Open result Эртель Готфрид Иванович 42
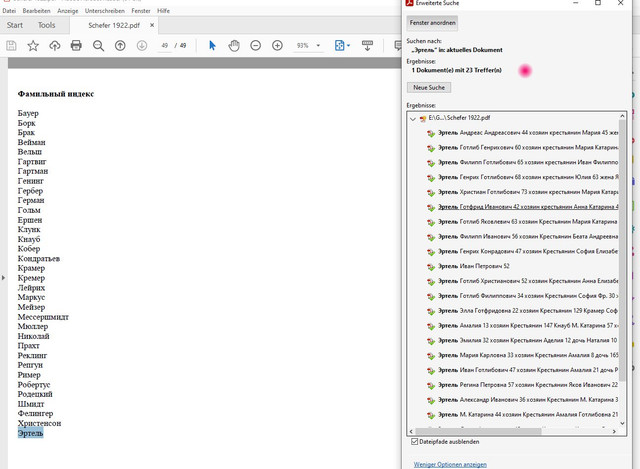Screen dimensions: 640x469 coord(528,207)
